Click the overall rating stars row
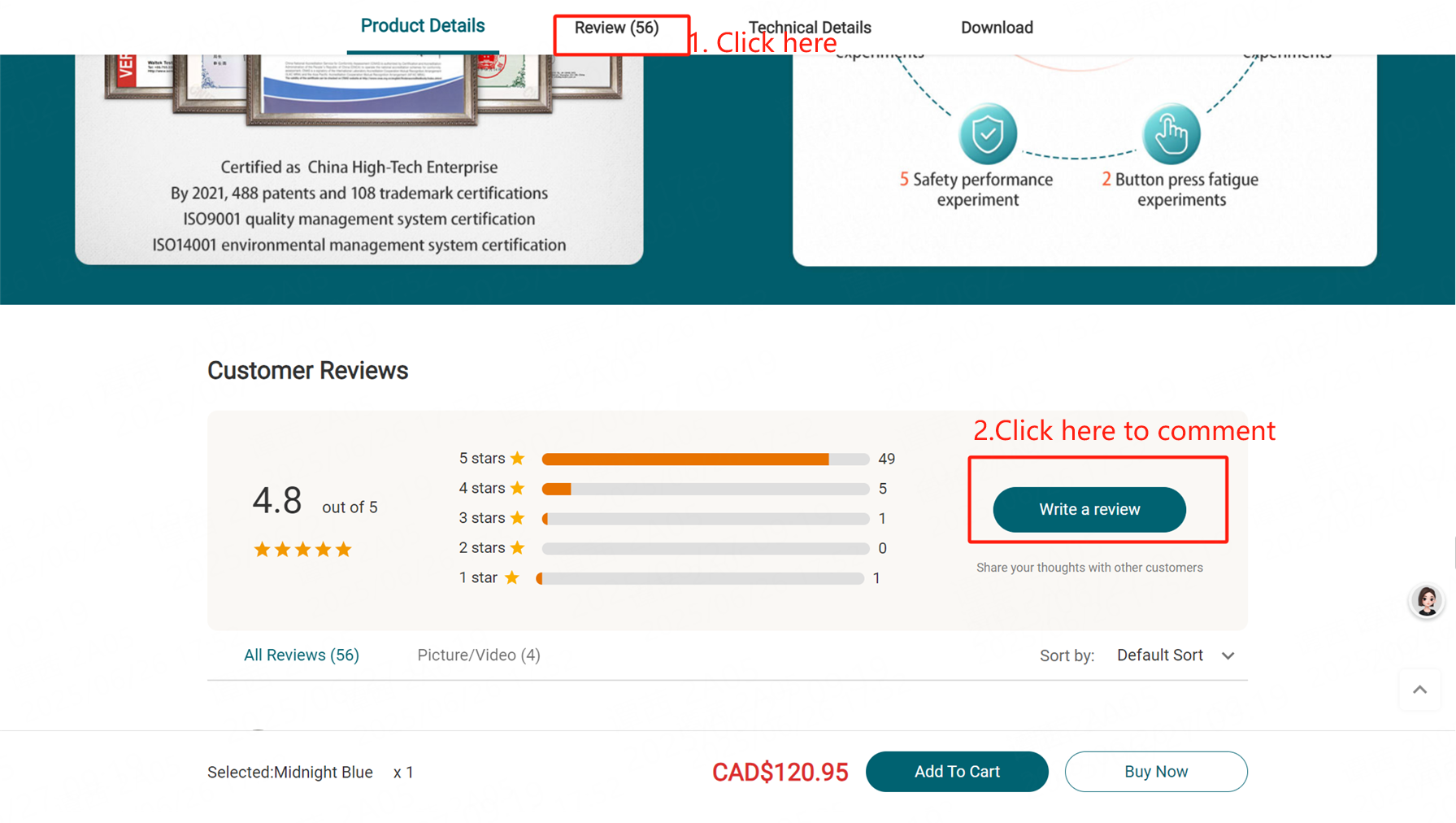The image size is (1456, 823). tap(302, 550)
